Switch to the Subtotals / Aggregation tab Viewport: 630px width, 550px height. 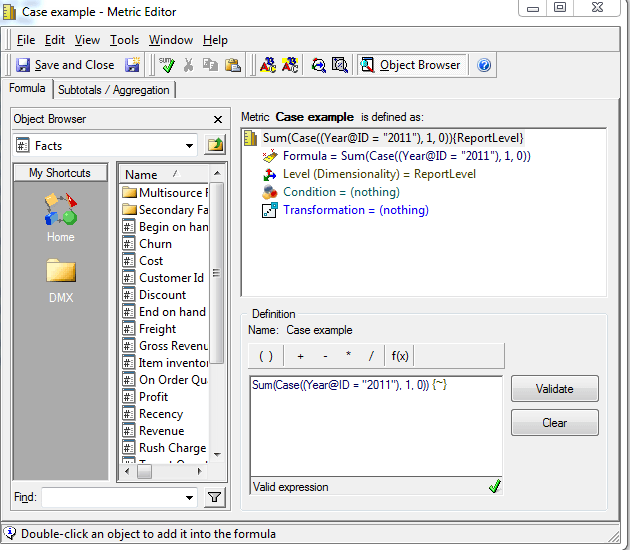point(113,89)
